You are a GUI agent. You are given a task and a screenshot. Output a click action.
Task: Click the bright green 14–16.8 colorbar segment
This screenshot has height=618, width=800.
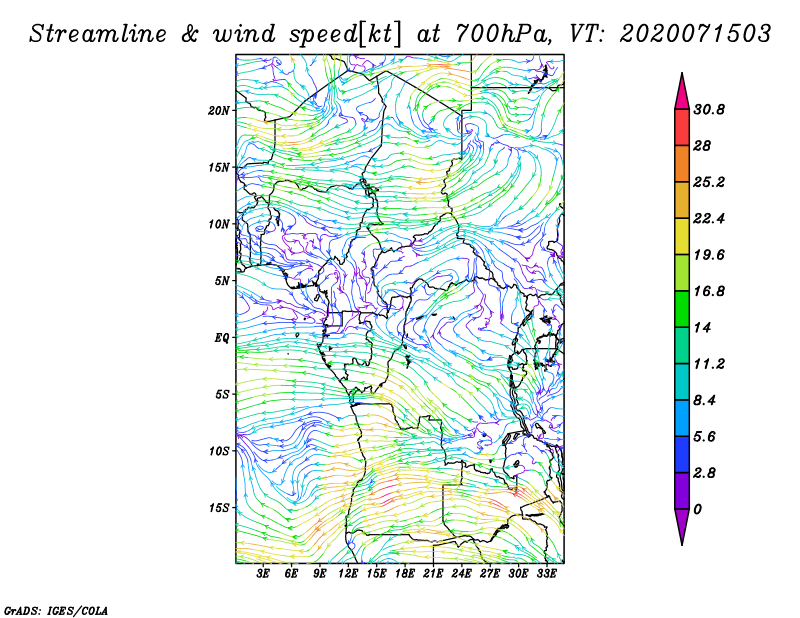pyautogui.click(x=682, y=309)
